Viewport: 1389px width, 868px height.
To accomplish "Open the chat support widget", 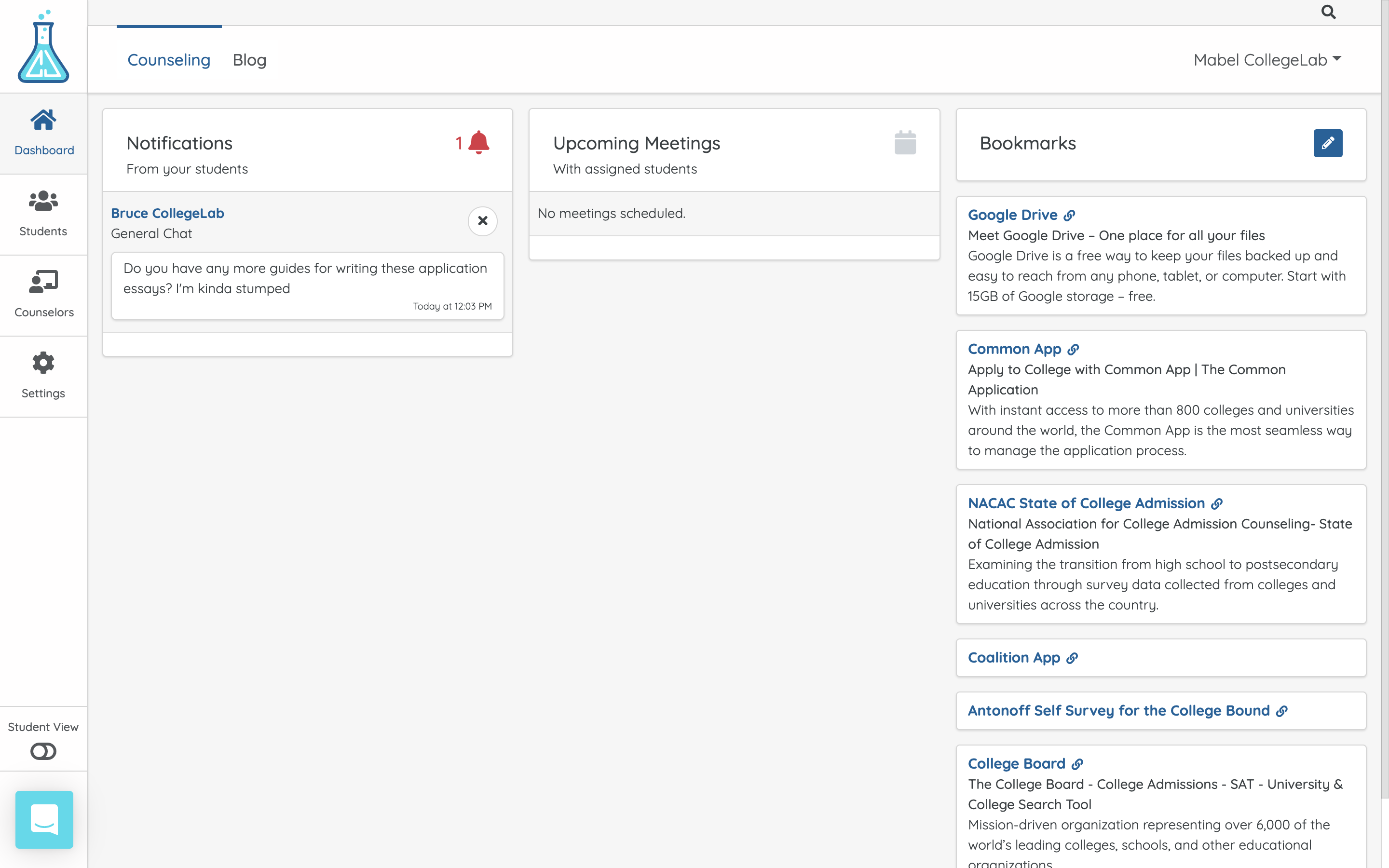I will pyautogui.click(x=44, y=819).
